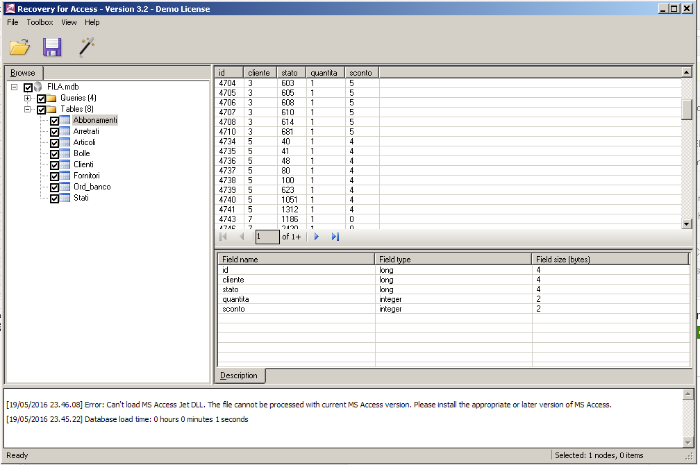Click the Database load time log line

pos(127,419)
